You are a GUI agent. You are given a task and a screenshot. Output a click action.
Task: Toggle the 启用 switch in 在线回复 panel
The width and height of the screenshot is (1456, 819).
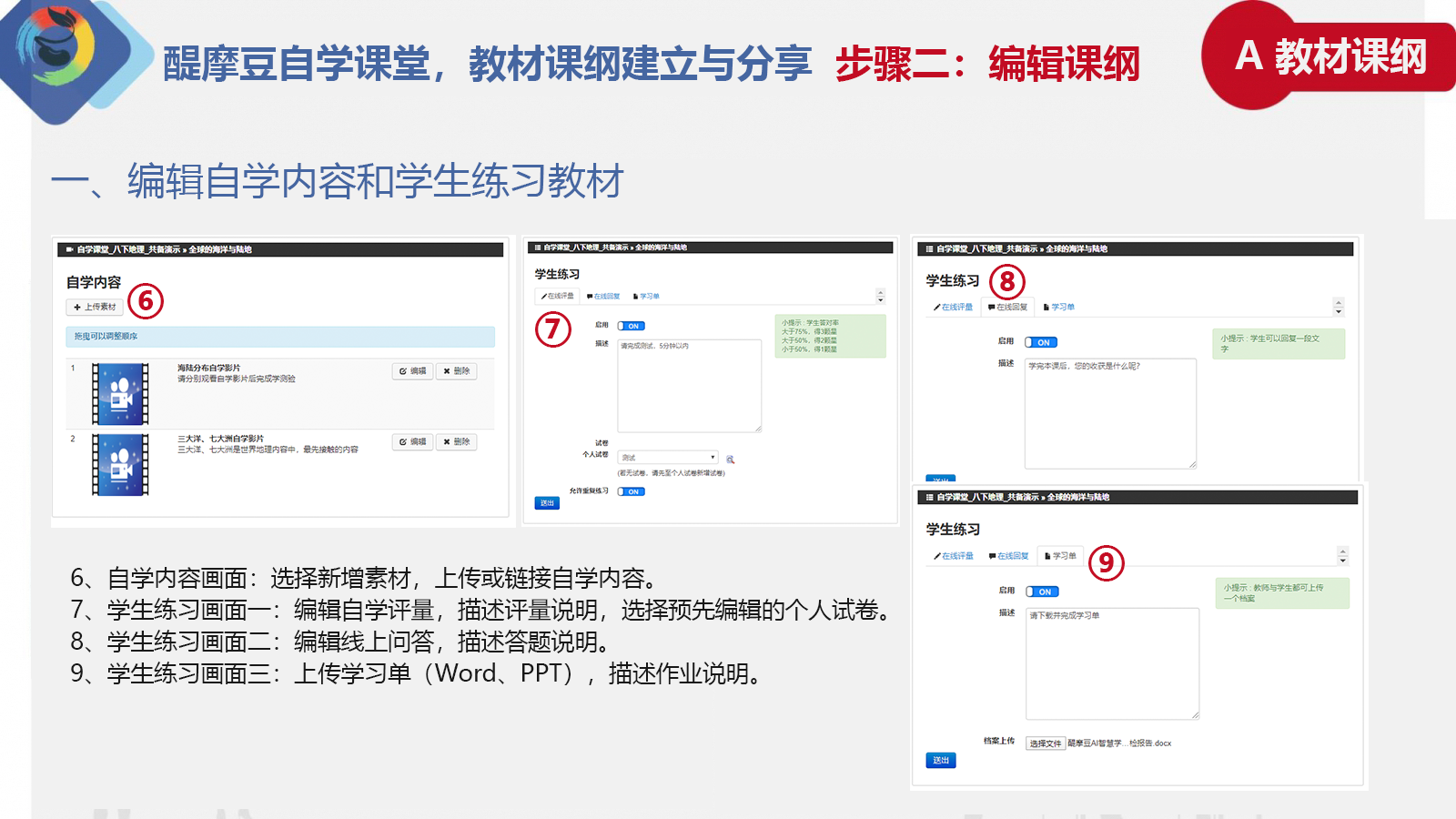(1041, 342)
